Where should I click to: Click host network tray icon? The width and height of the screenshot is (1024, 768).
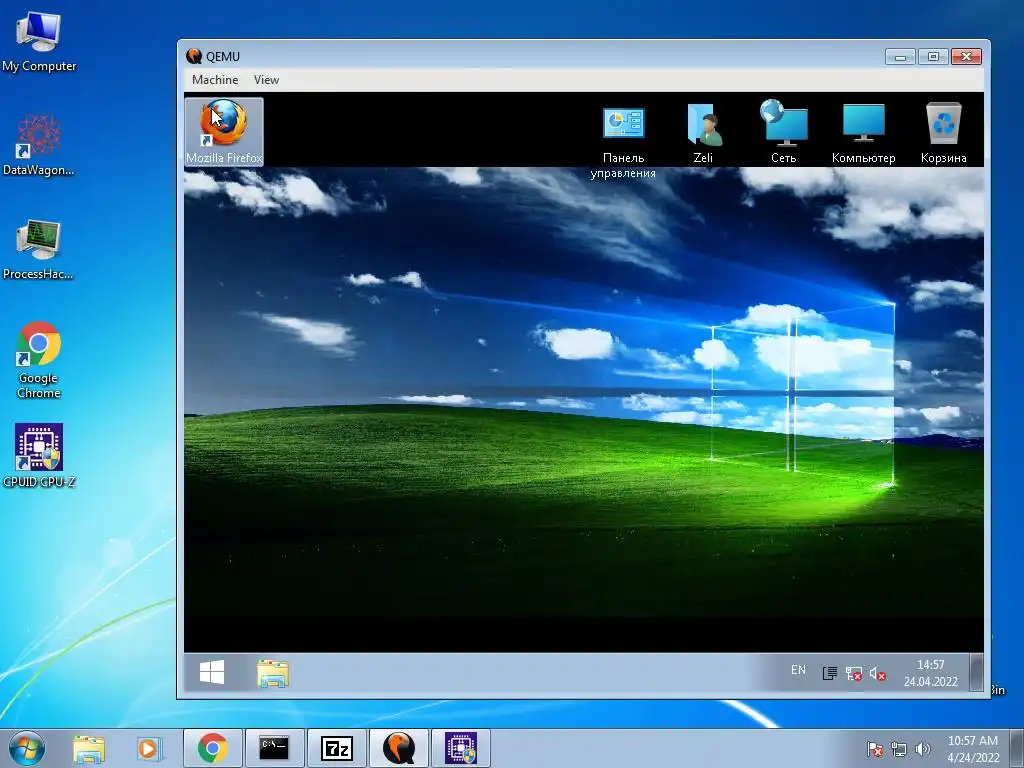(x=899, y=749)
